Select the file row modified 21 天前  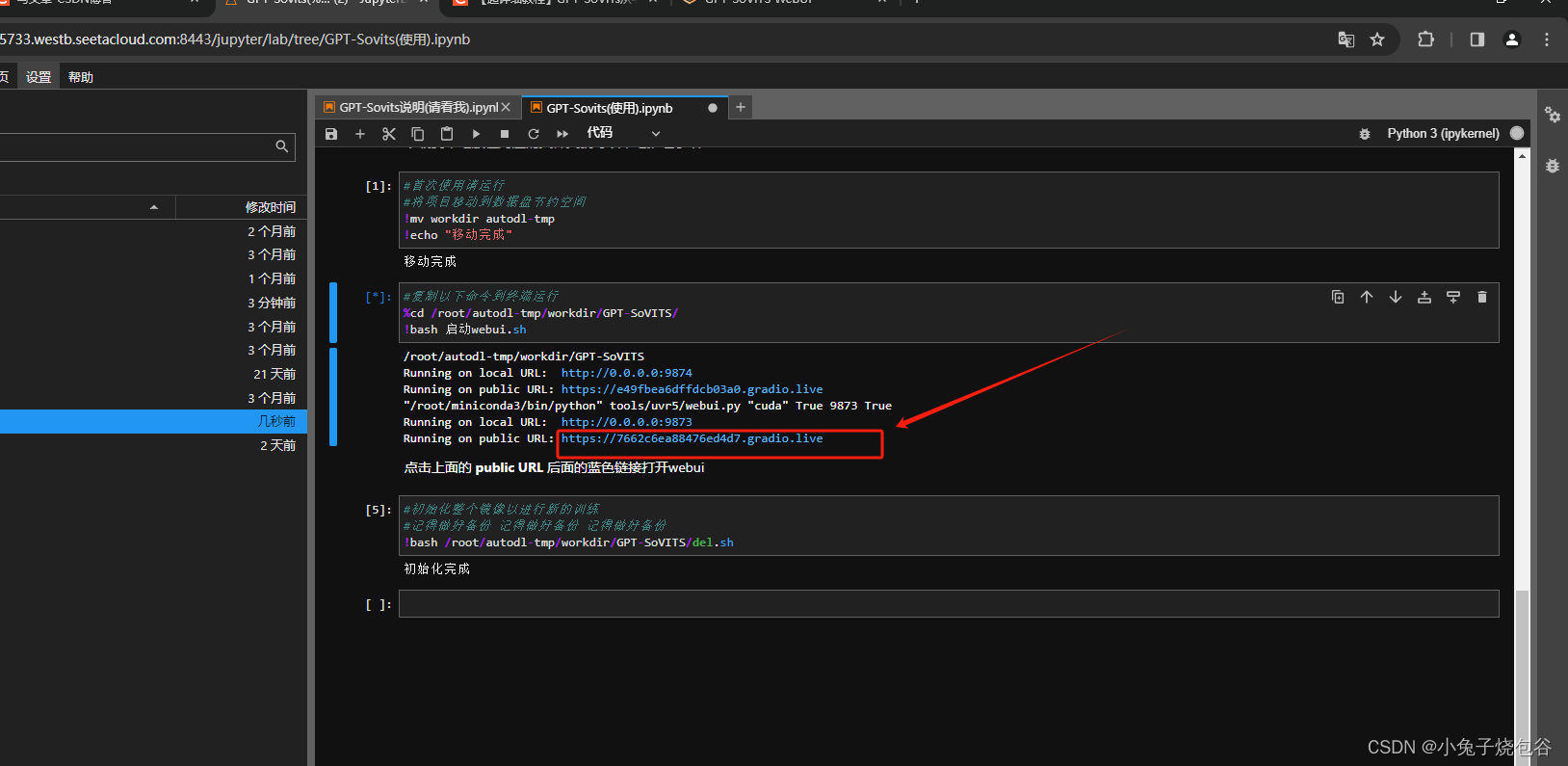click(x=153, y=374)
